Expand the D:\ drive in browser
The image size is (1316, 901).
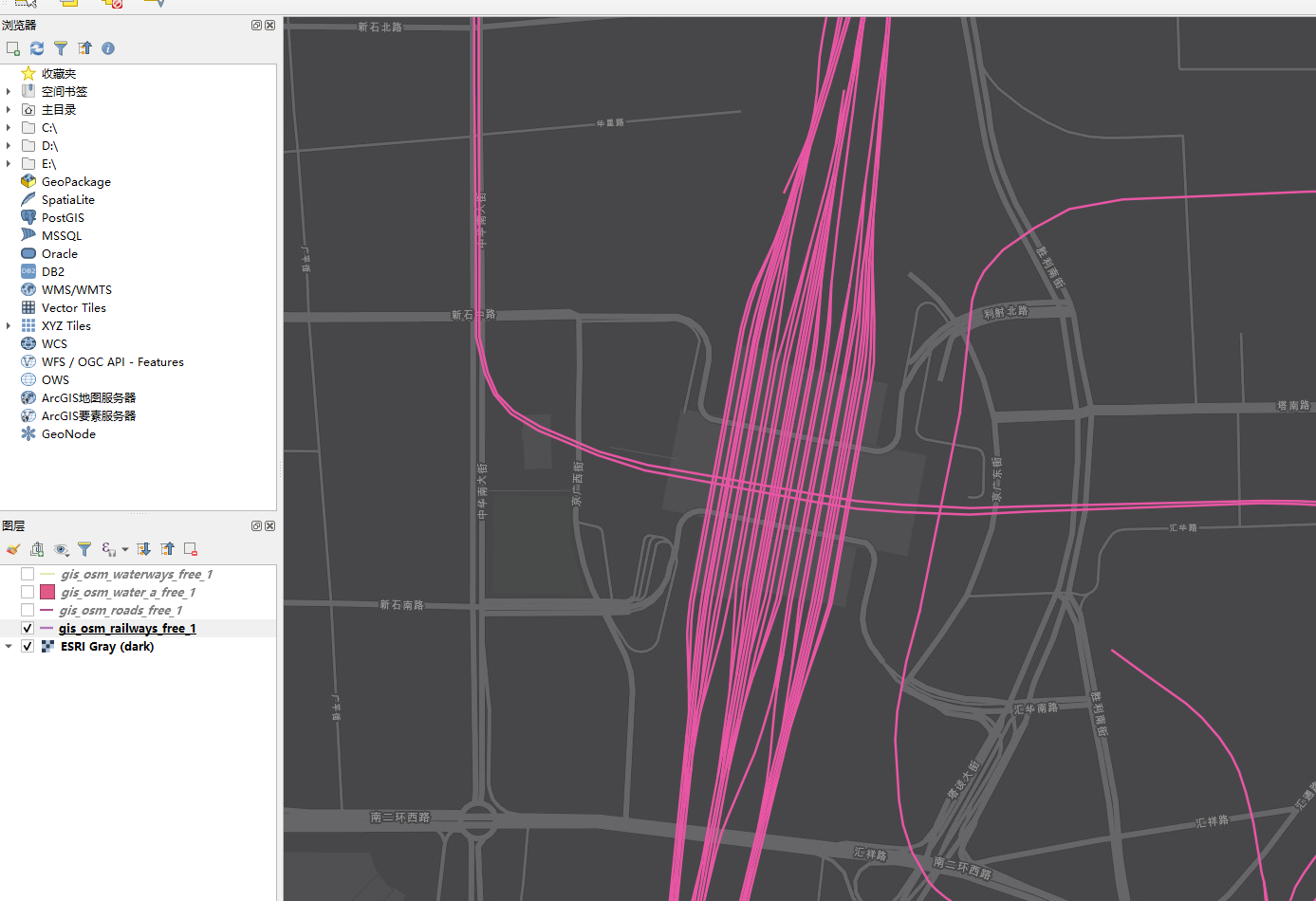point(9,145)
